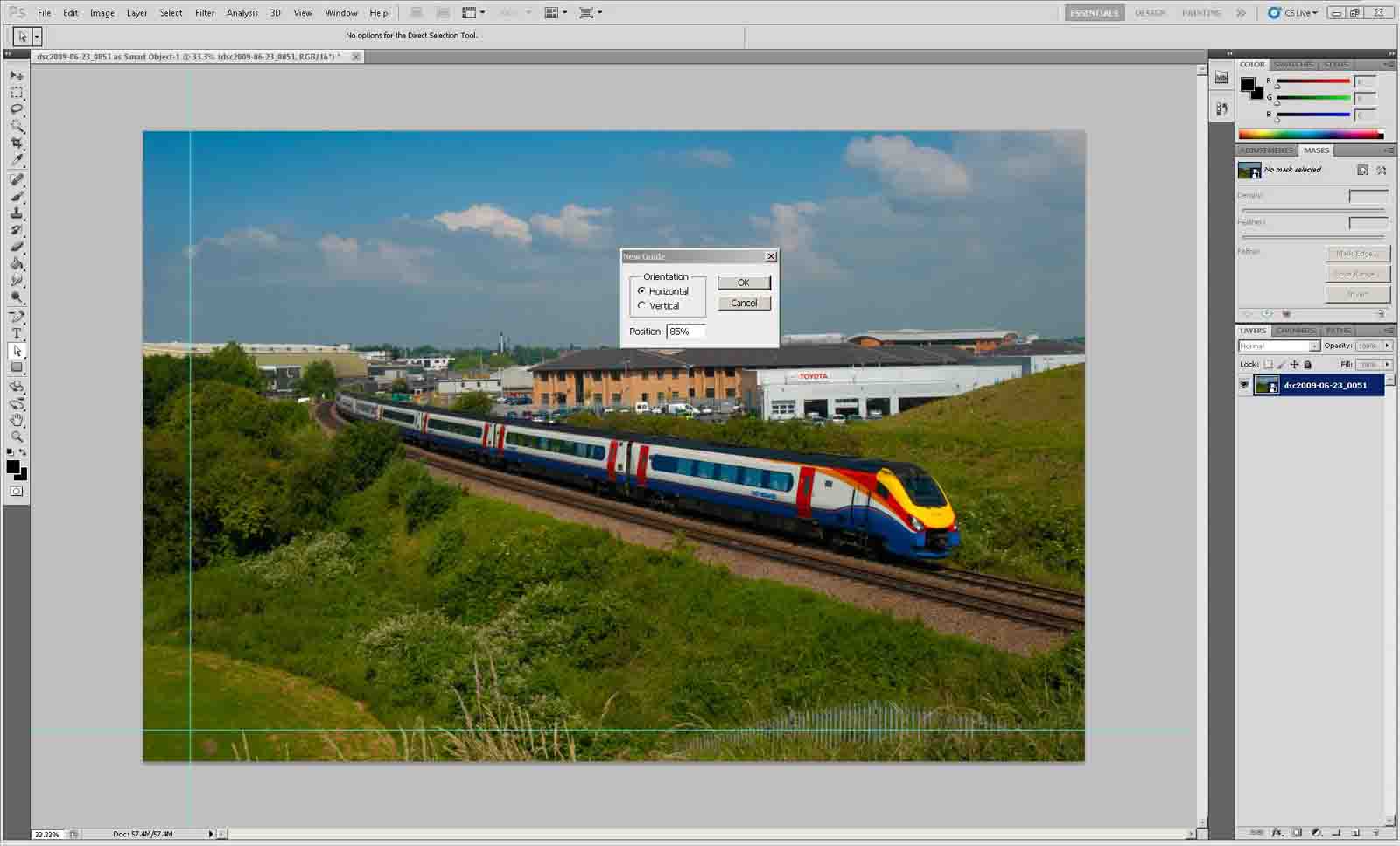Open the Screen Mode dropdown

pos(591,12)
